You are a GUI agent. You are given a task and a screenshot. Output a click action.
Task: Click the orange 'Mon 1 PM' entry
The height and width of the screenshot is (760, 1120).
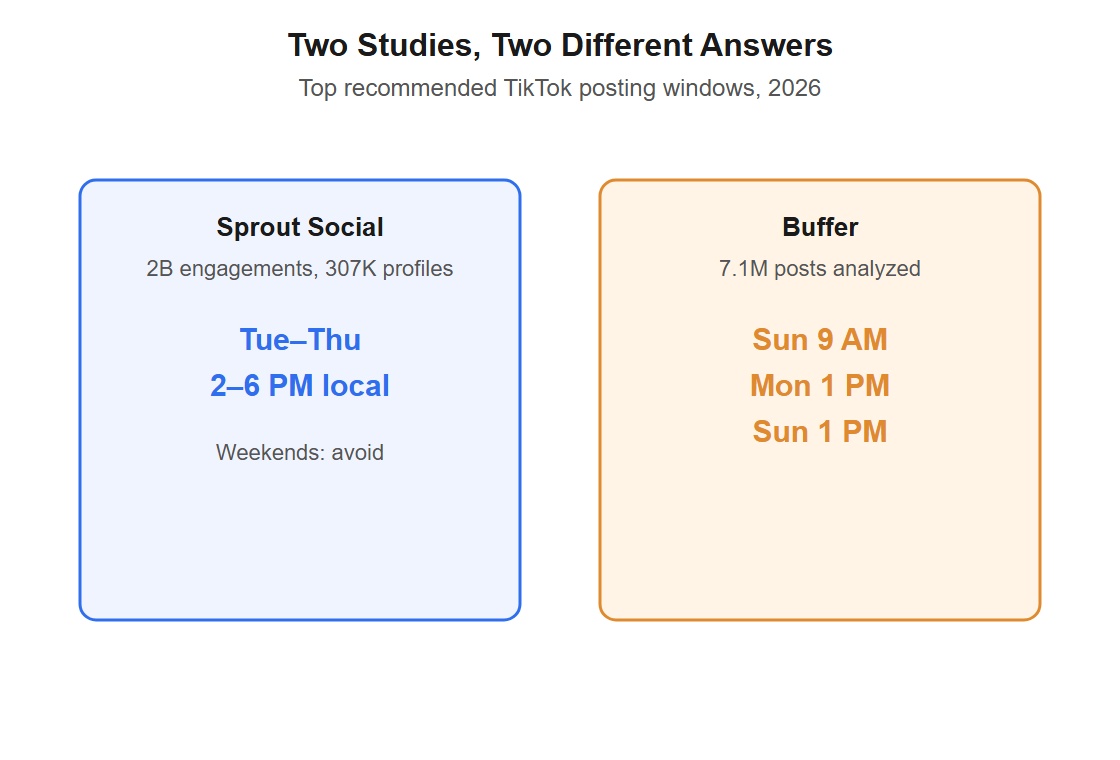pyautogui.click(x=820, y=386)
